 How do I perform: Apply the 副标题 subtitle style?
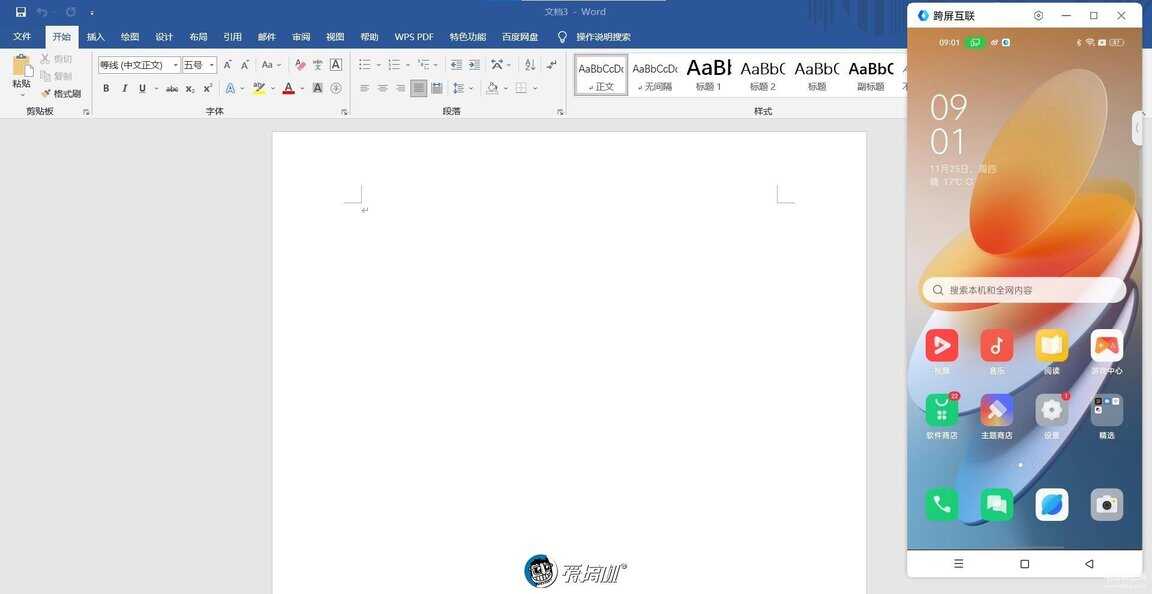871,75
